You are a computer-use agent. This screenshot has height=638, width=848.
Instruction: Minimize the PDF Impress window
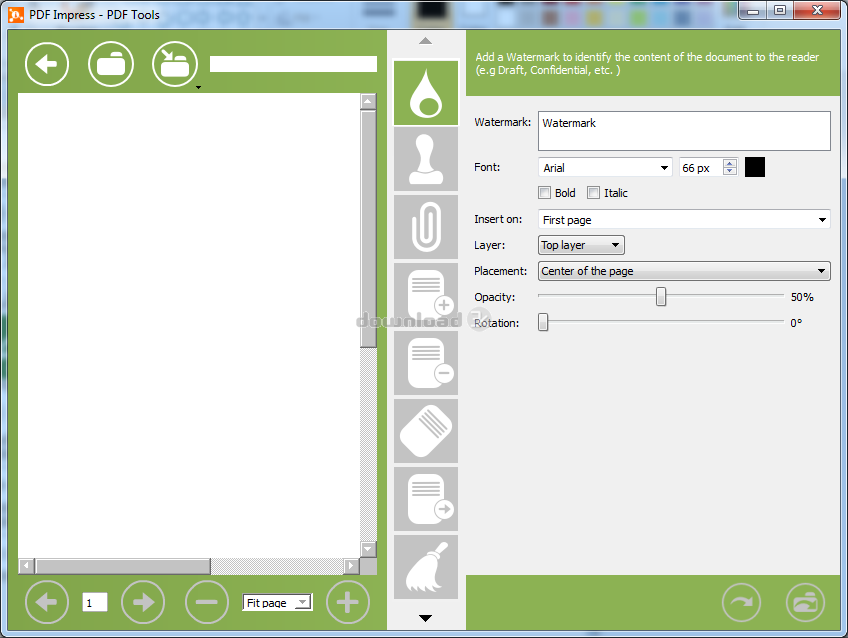[x=753, y=10]
